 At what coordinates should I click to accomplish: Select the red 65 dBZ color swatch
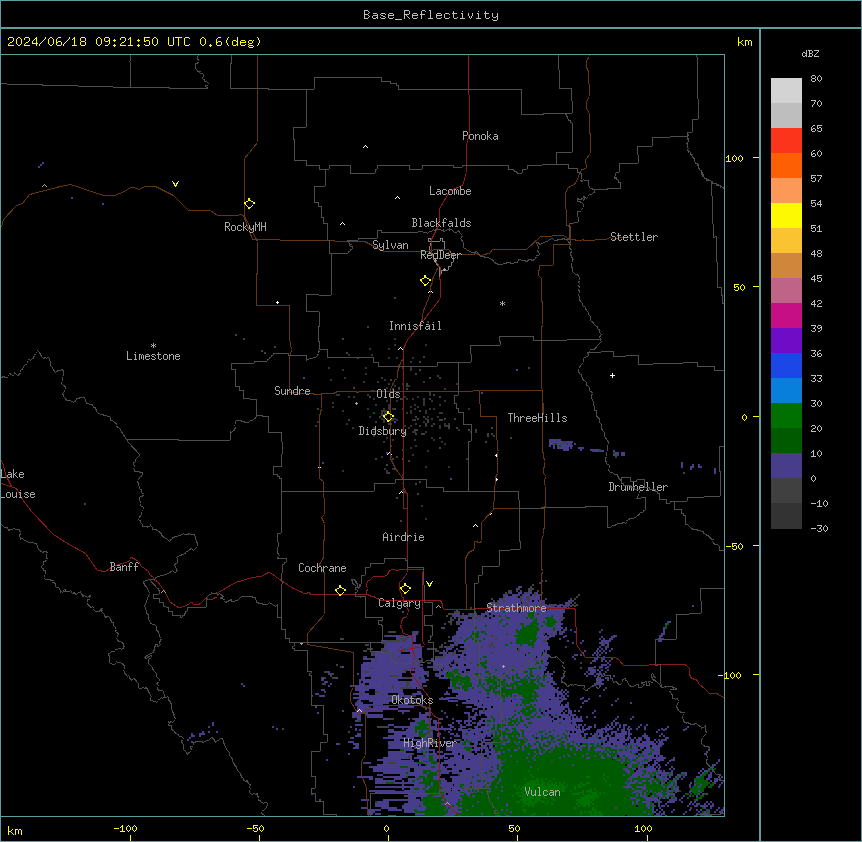click(786, 140)
